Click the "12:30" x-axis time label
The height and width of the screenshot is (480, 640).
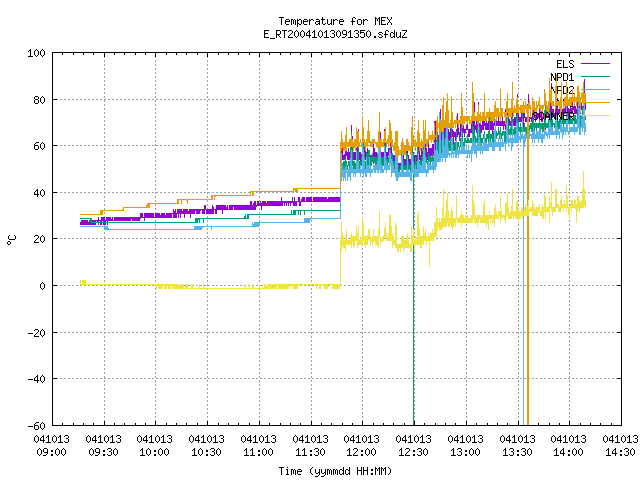tap(413, 452)
